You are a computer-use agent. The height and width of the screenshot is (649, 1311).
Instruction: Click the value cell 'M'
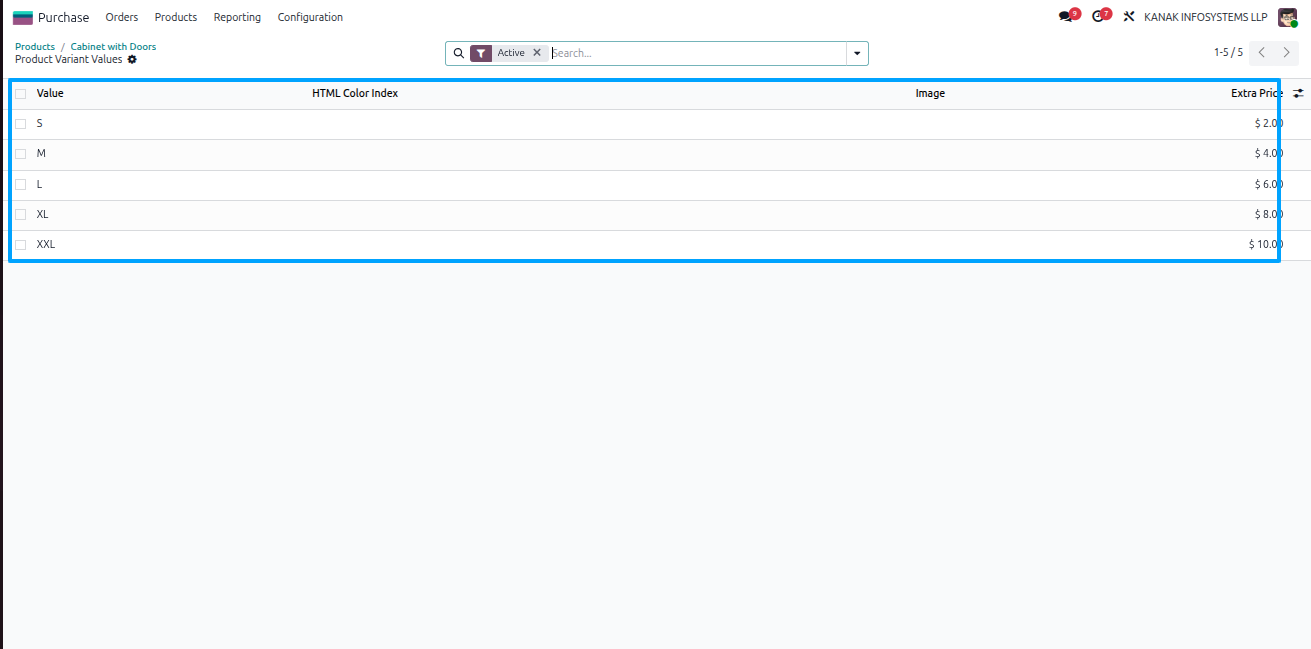pyautogui.click(x=41, y=153)
